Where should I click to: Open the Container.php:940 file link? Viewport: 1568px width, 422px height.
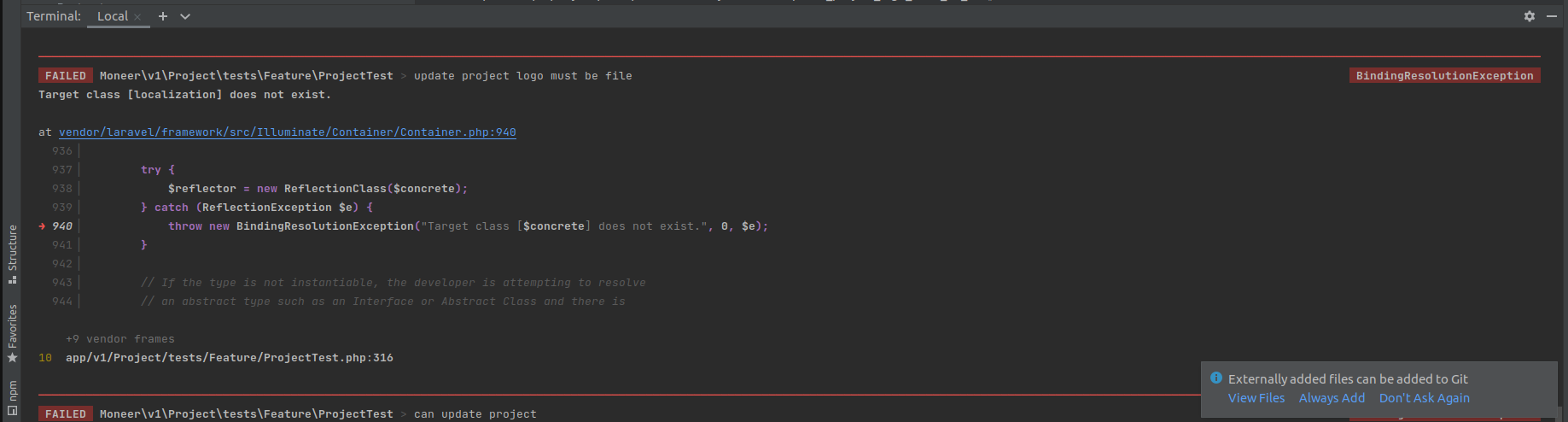click(288, 132)
